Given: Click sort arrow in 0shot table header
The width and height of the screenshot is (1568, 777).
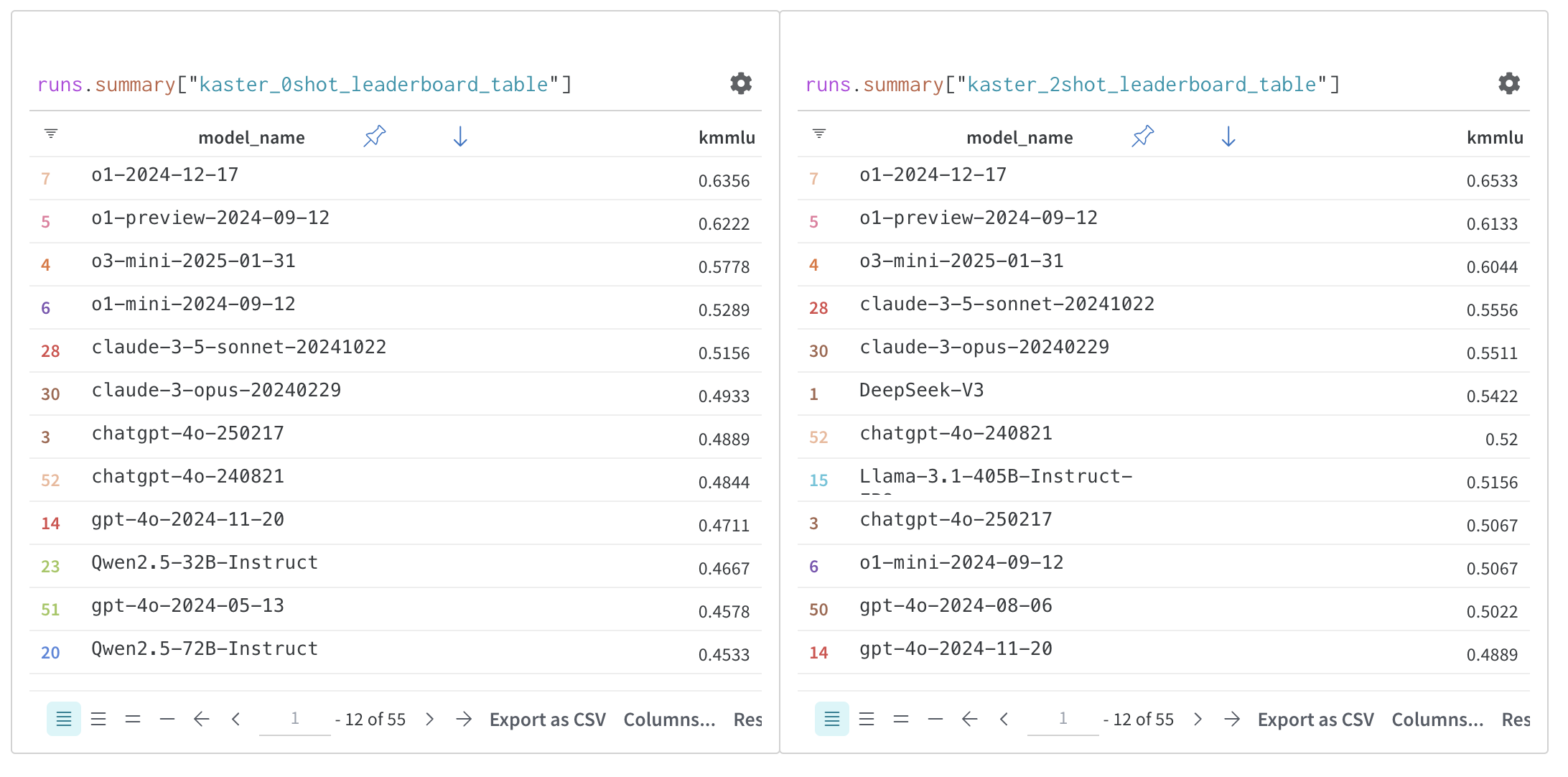Looking at the screenshot, I should 460,136.
